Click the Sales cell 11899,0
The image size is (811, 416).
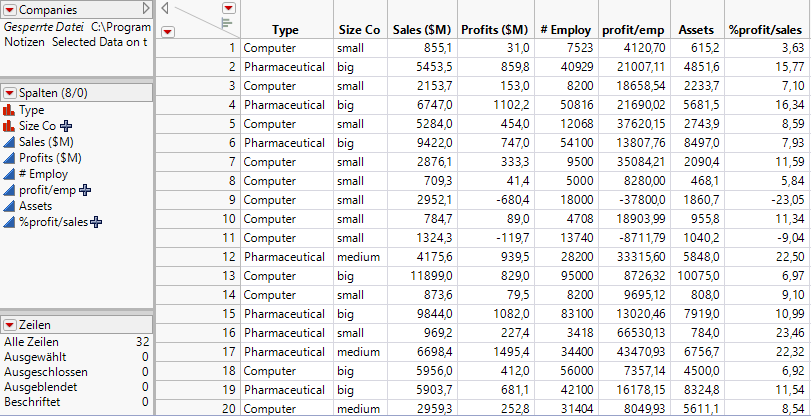click(422, 276)
